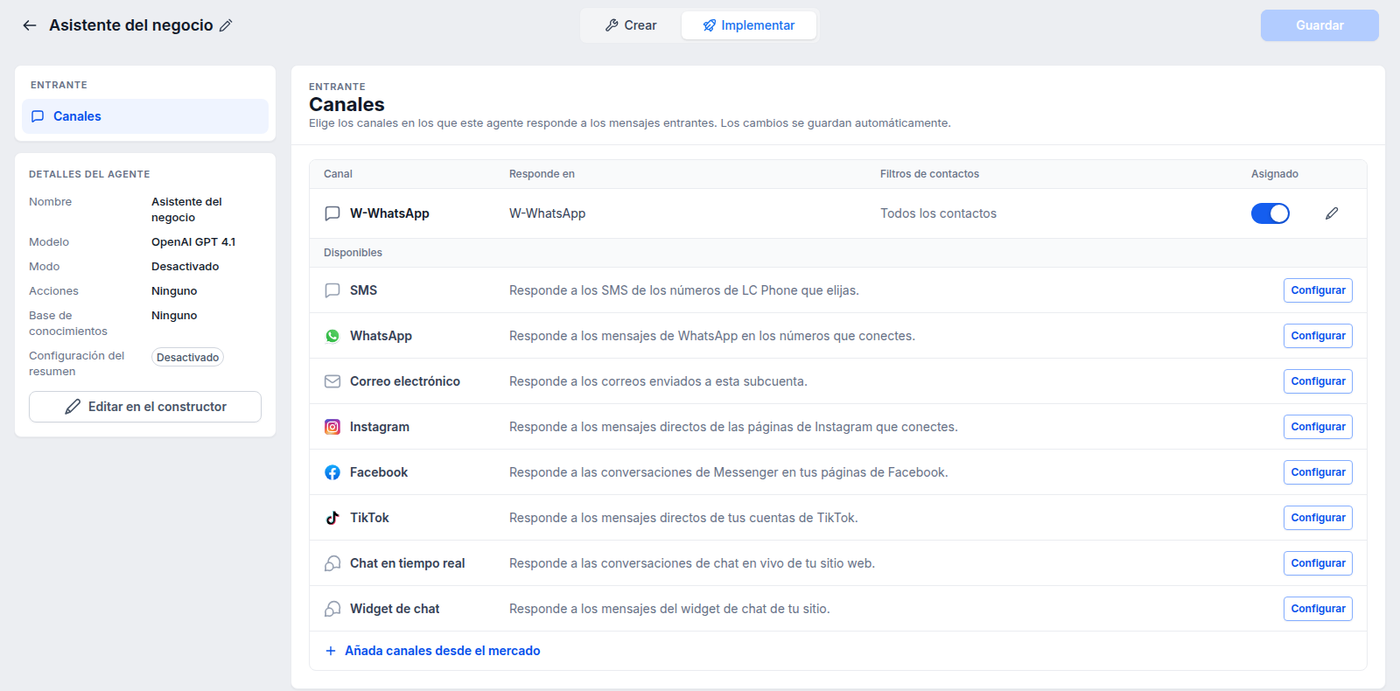Click the Facebook Messenger description text
This screenshot has width=1400, height=691.
pyautogui.click(x=728, y=472)
